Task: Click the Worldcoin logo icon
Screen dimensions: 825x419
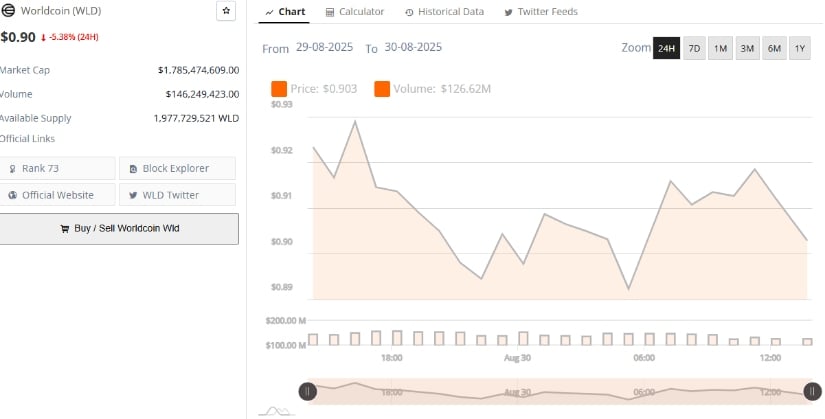Action: [8, 11]
